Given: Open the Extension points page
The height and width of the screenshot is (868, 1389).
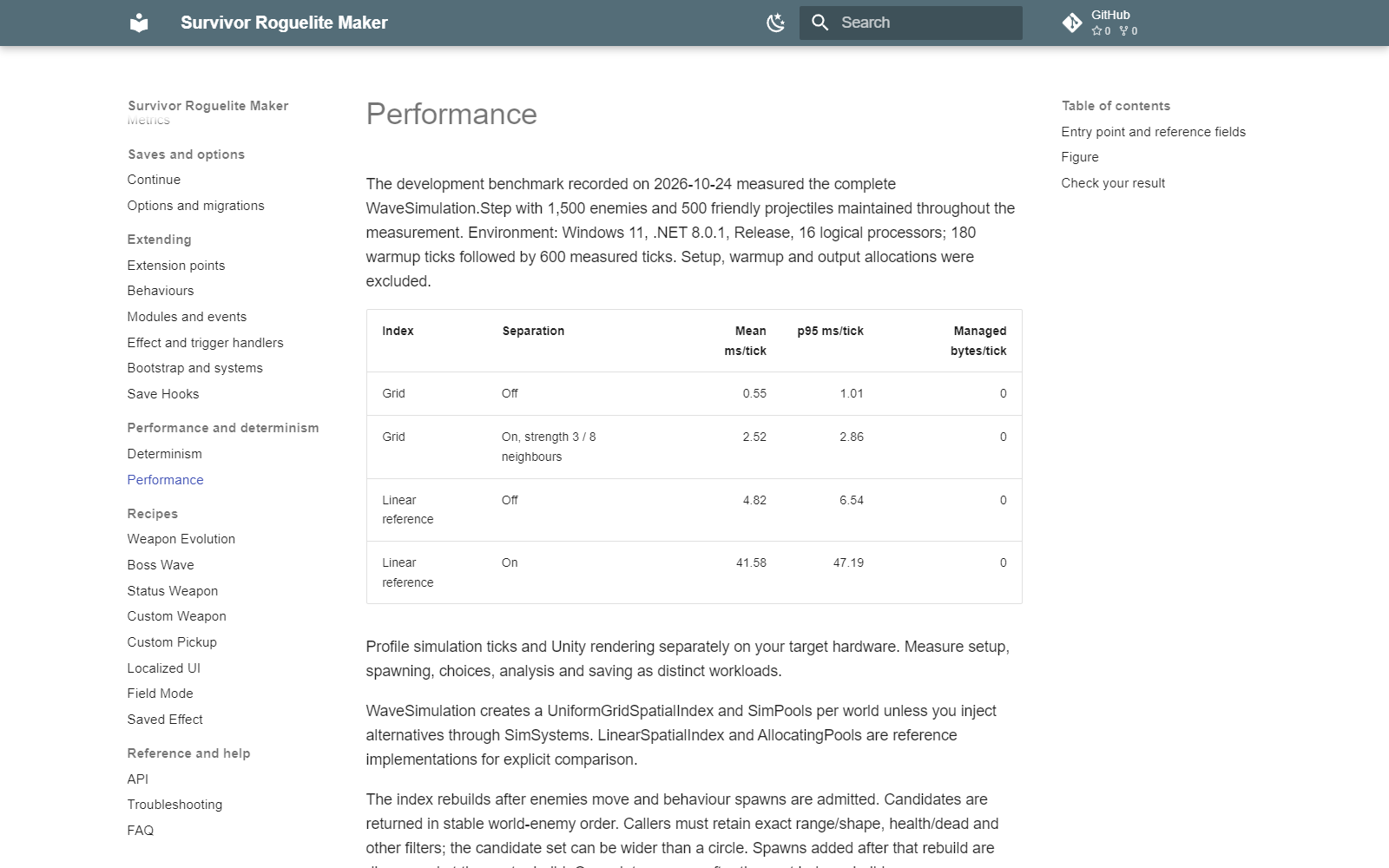Looking at the screenshot, I should point(176,266).
